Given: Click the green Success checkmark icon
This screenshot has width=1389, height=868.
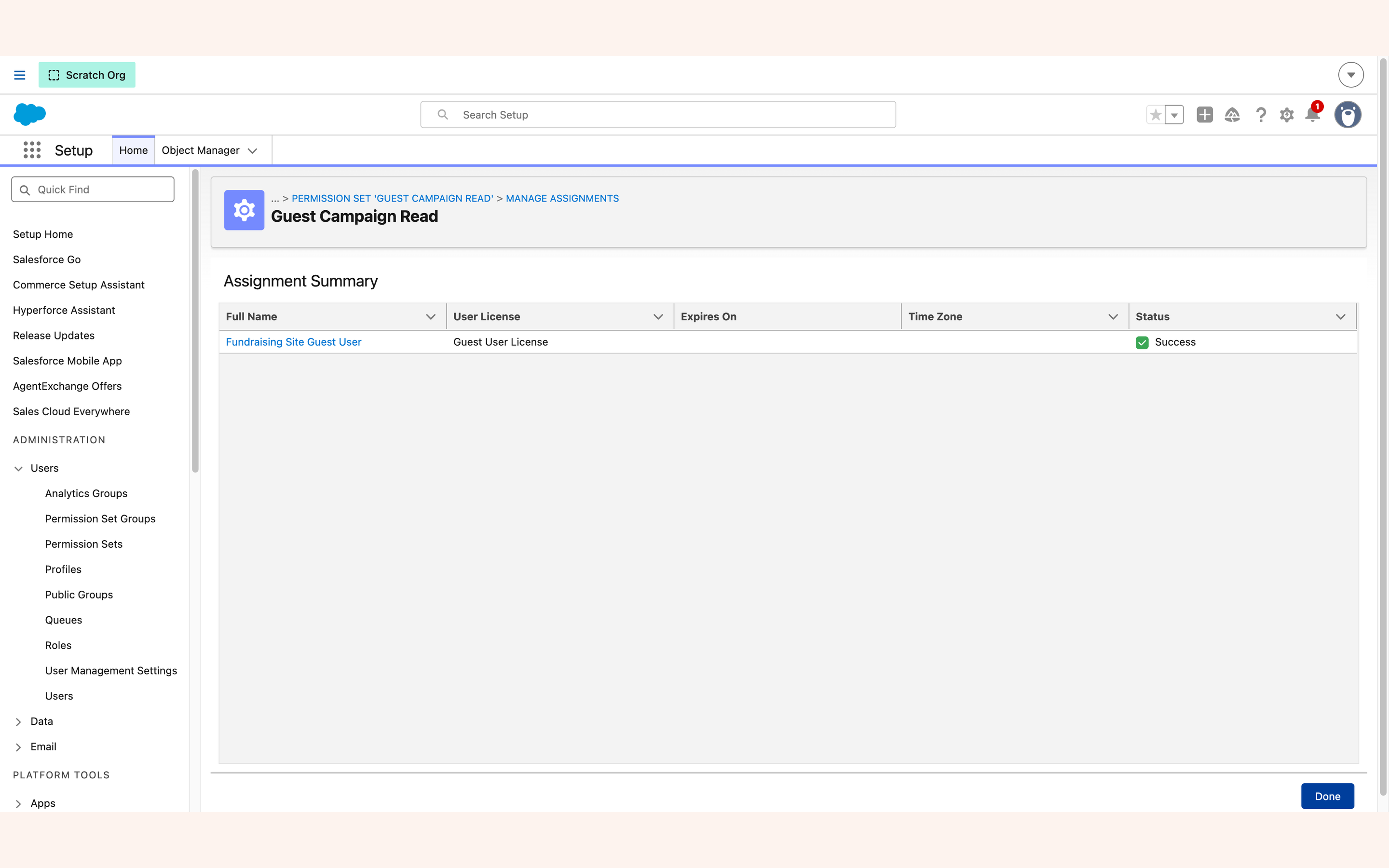Looking at the screenshot, I should coord(1142,343).
